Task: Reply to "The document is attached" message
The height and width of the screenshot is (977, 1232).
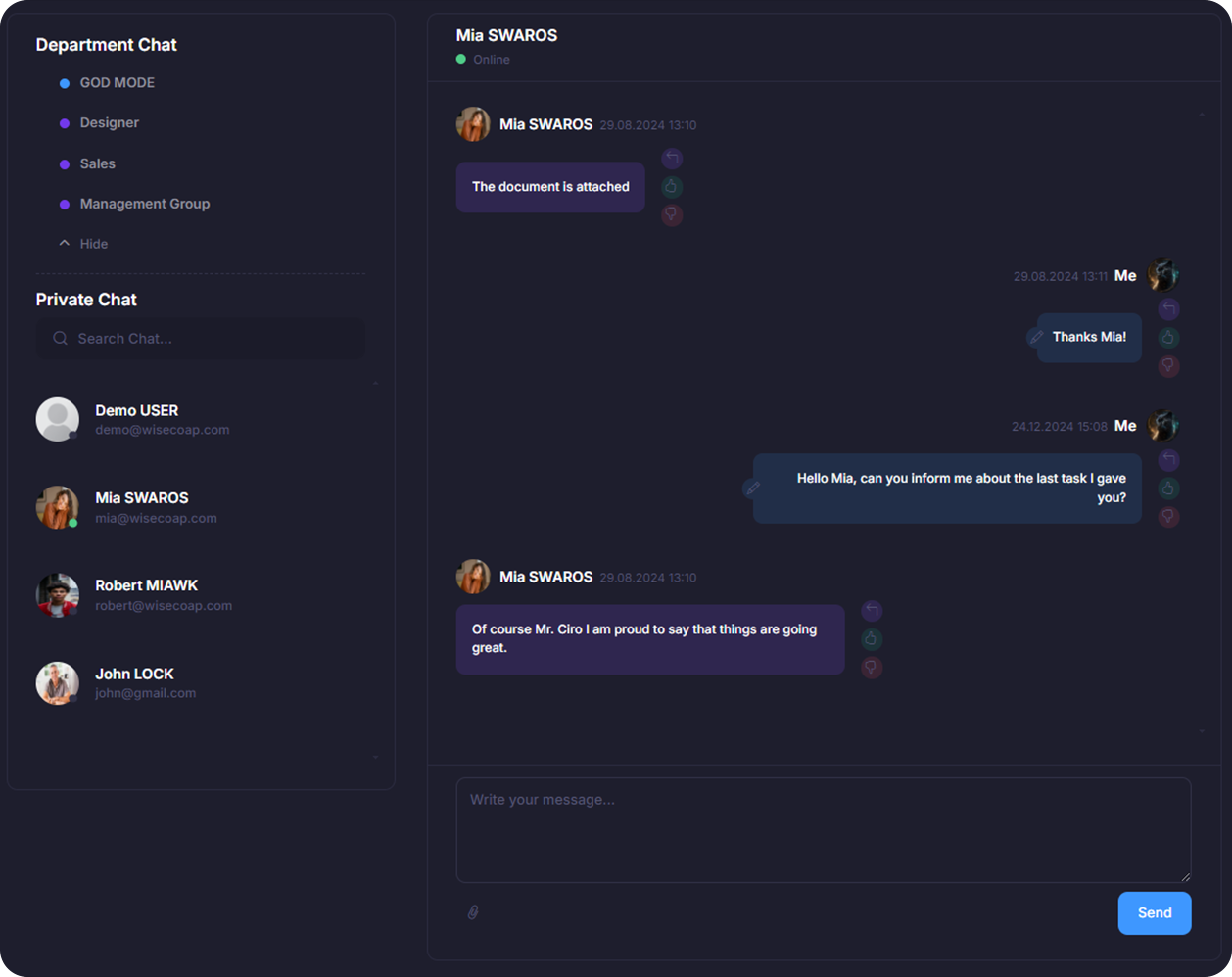Action: (672, 159)
